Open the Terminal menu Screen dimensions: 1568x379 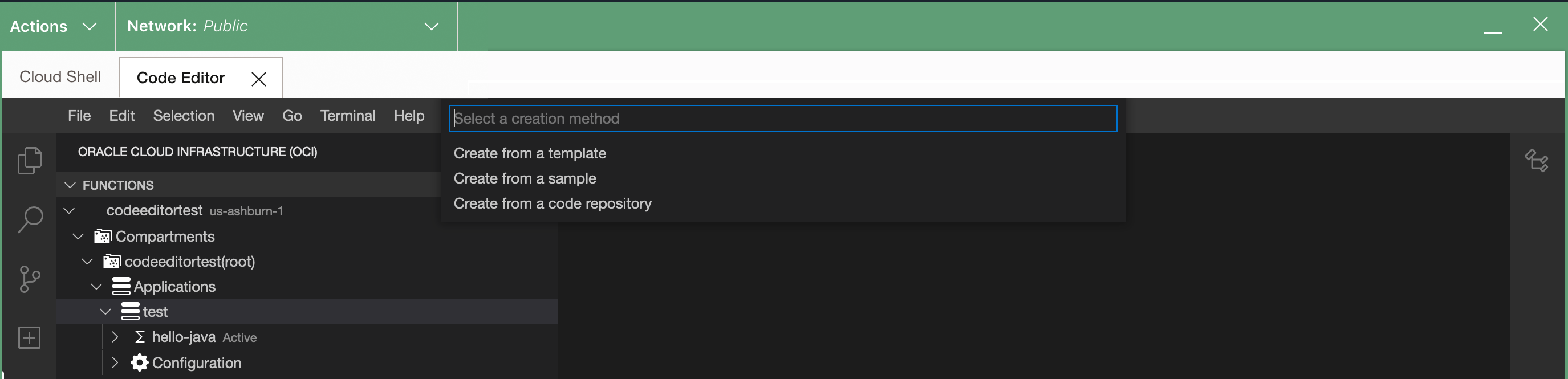click(x=348, y=116)
